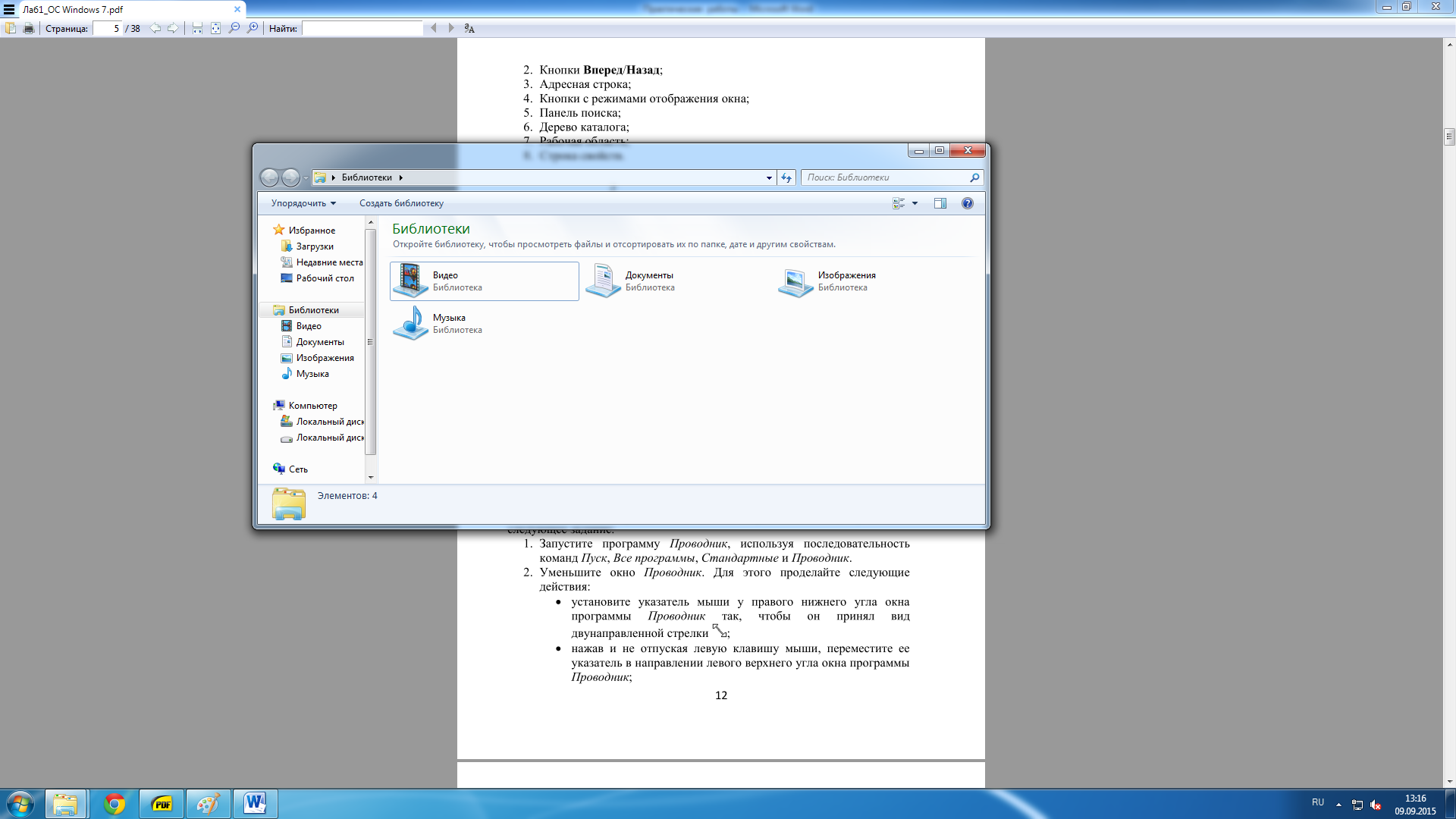Image resolution: width=1456 pixels, height=819 pixels.
Task: Click find next arrow in PDF toolbar
Action: tap(451, 28)
